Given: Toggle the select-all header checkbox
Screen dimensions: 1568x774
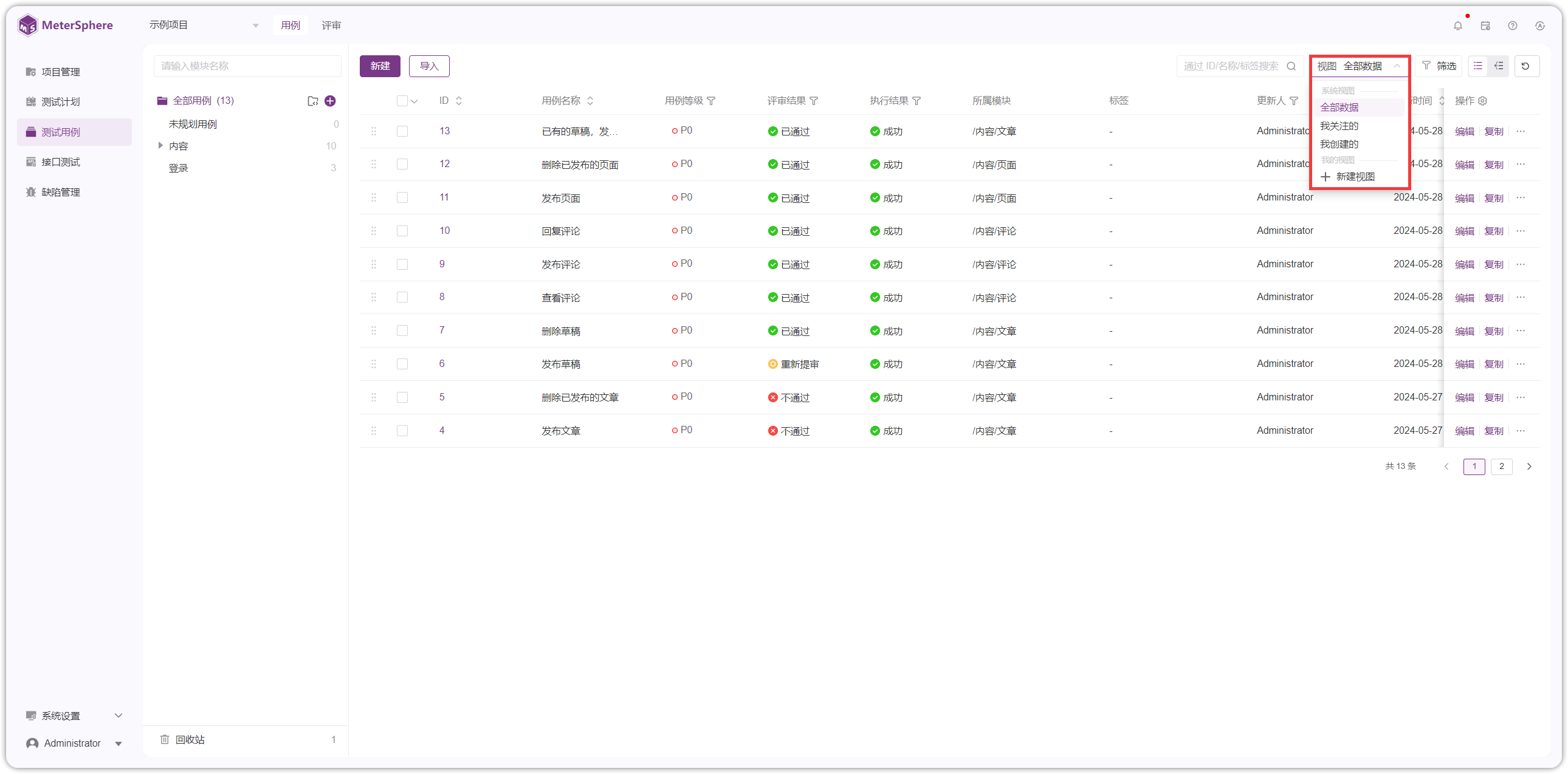Looking at the screenshot, I should (402, 101).
